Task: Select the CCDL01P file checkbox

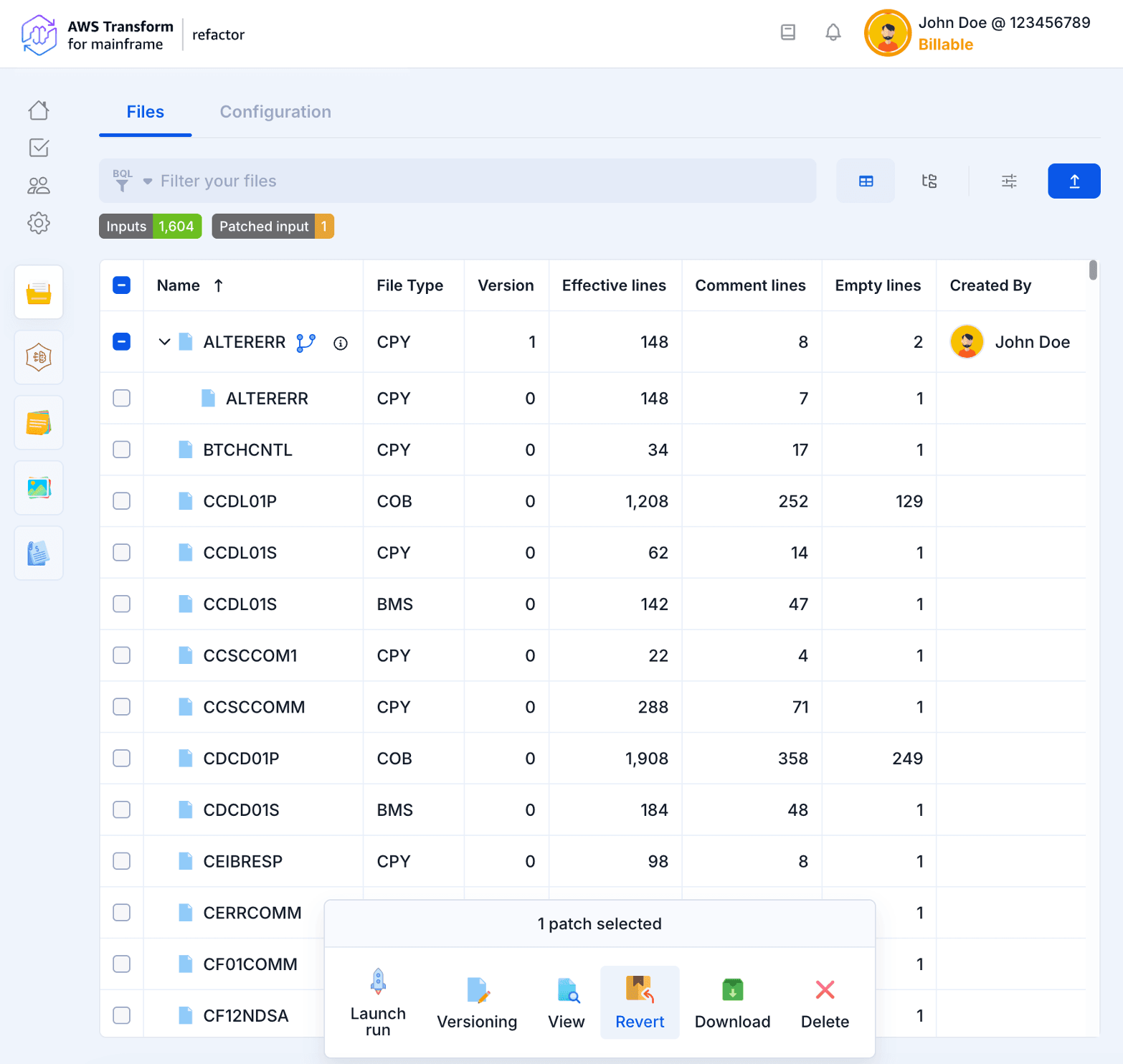Action: [122, 501]
